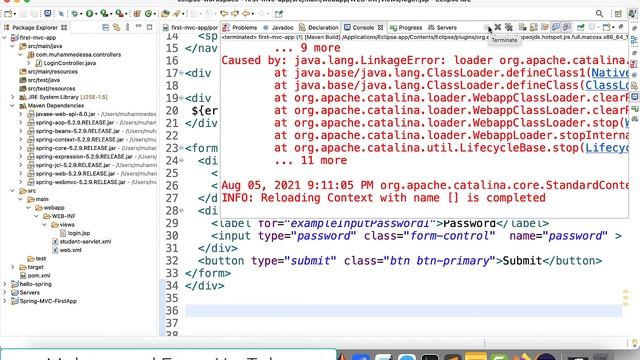Image resolution: width=640 pixels, height=360 pixels.
Task: Open the Native link in defineClass1 stack line
Action: [610, 73]
